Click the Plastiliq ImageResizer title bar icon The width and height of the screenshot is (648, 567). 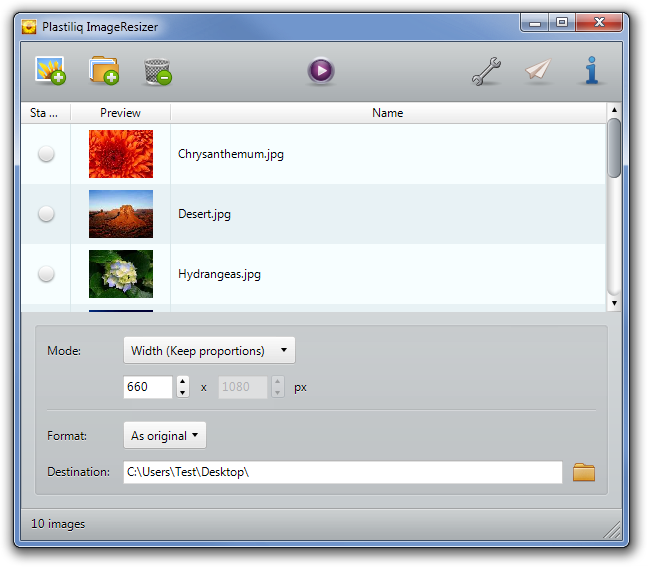point(29,27)
